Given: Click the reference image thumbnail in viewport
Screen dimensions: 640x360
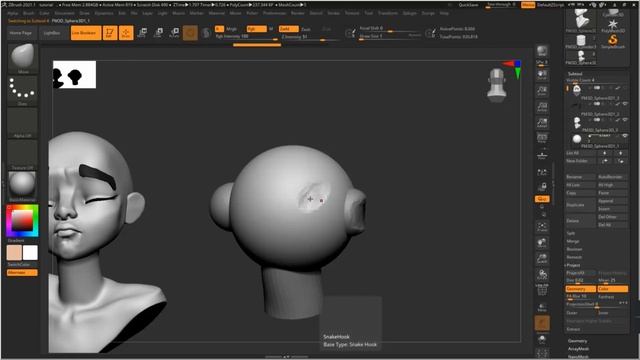Looking at the screenshot, I should tap(74, 75).
